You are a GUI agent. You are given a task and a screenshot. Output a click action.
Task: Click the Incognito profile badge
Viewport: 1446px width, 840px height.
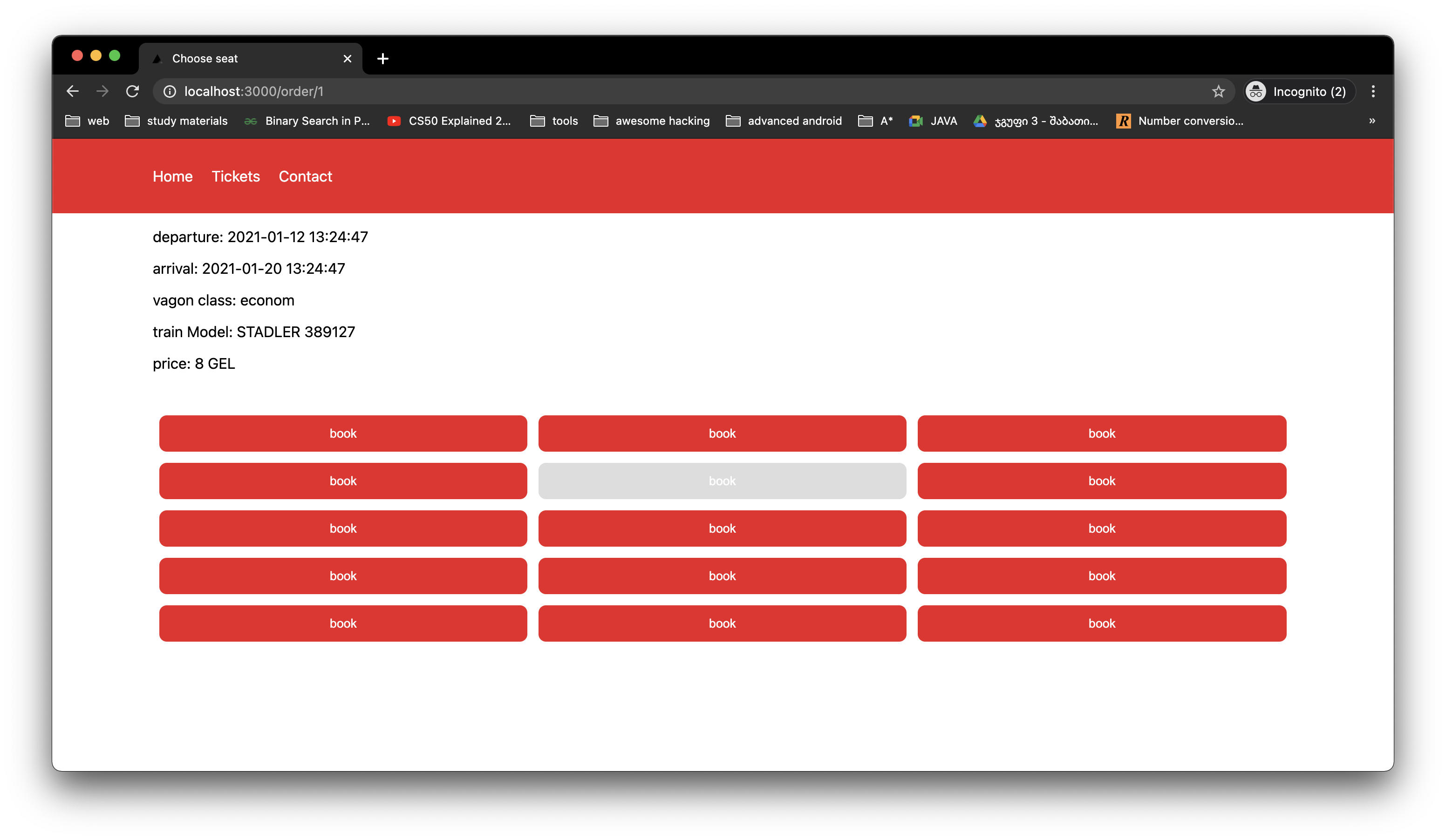pos(1298,91)
